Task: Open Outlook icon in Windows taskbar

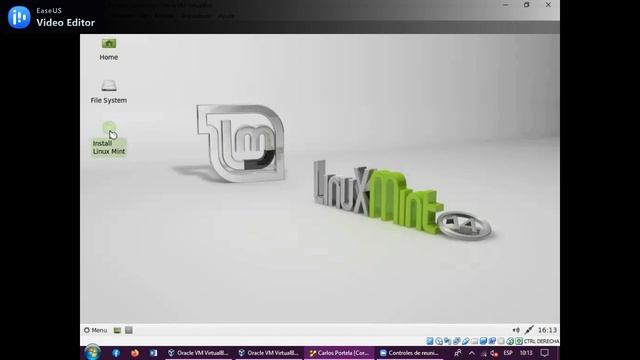Action: [x=153, y=353]
